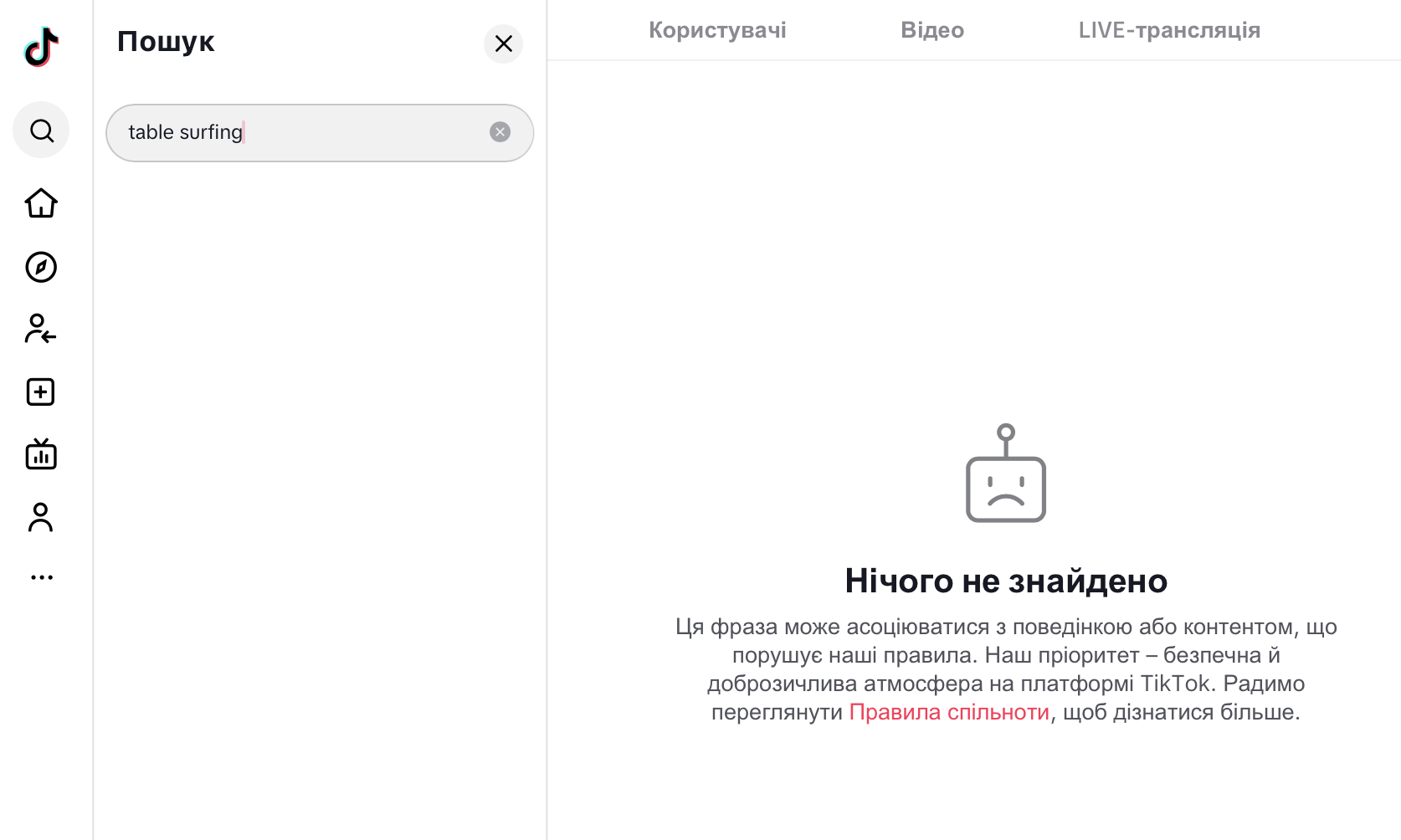The image size is (1401, 840).
Task: Click the sad robot illustration
Action: pos(1006,474)
